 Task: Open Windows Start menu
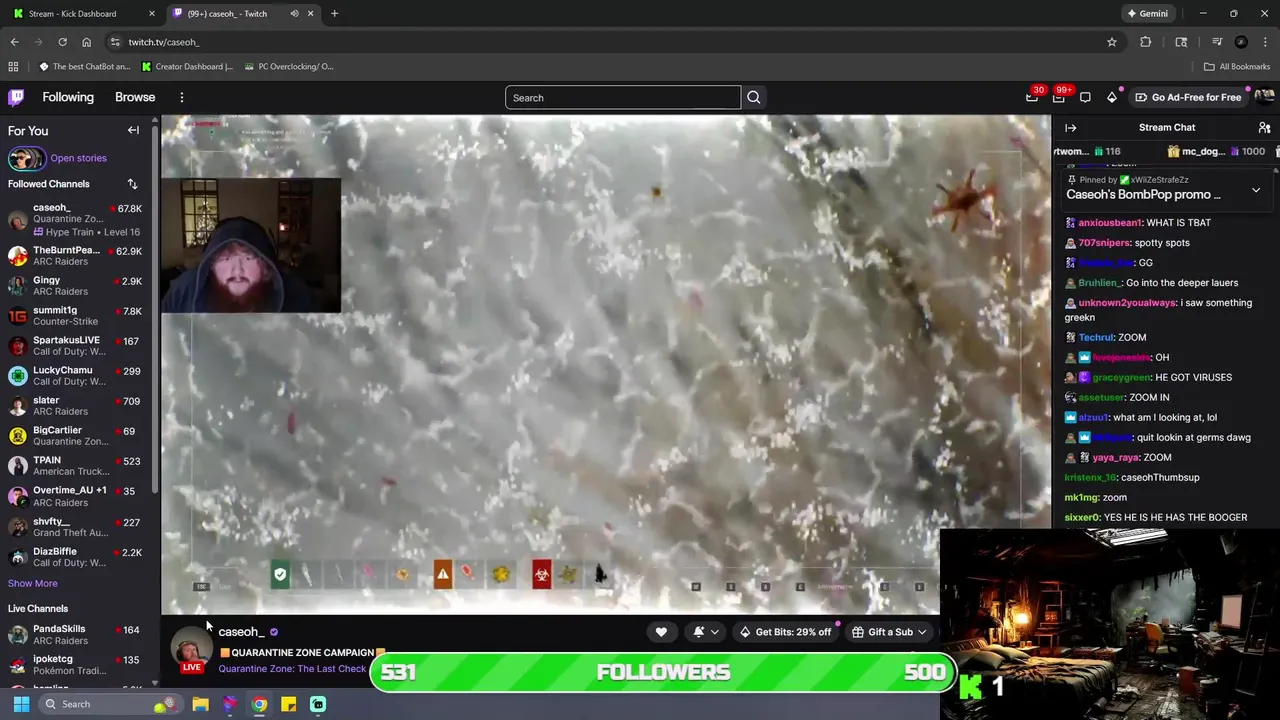[x=21, y=704]
